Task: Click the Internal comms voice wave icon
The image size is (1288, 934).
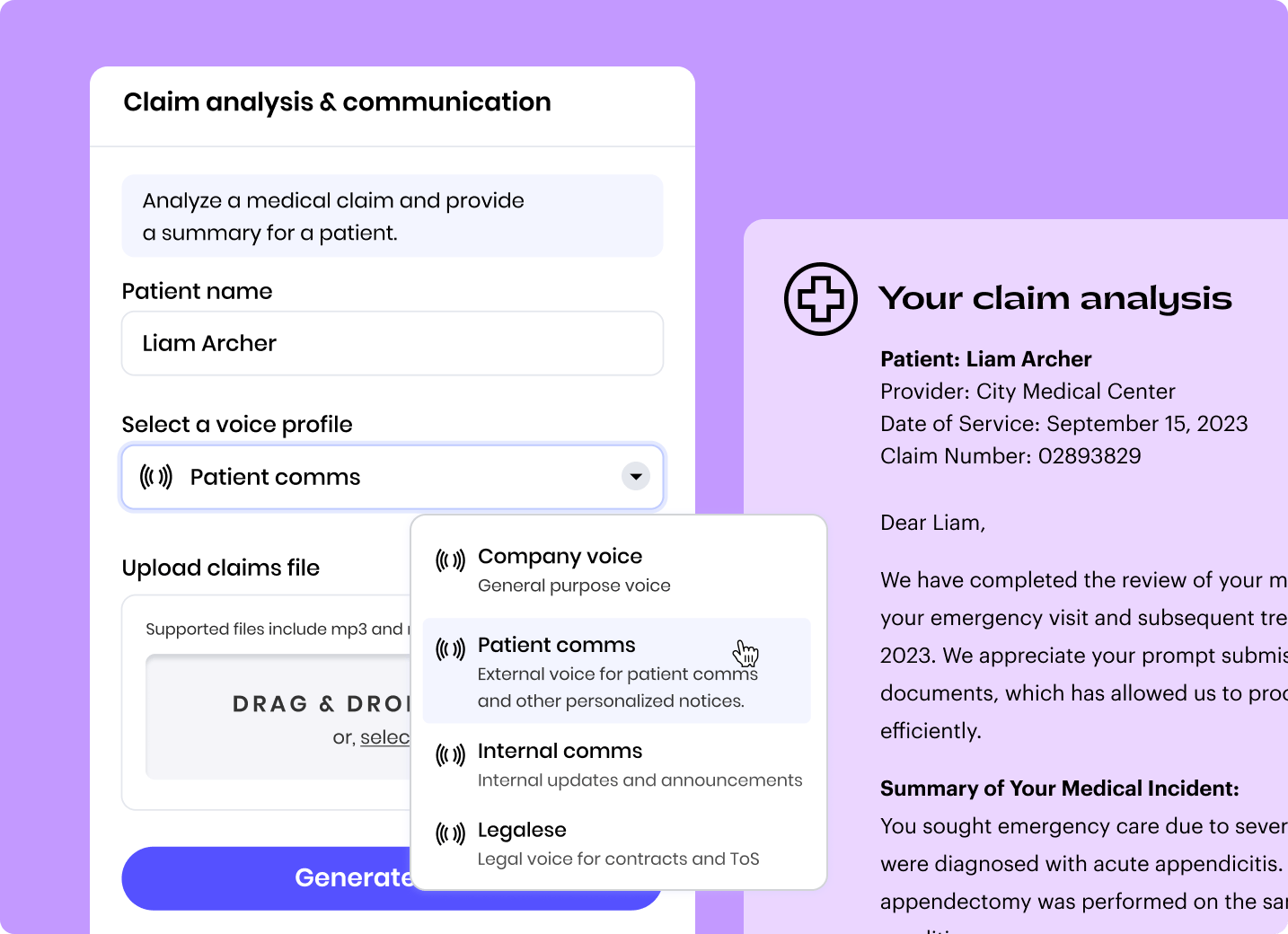Action: tap(449, 754)
